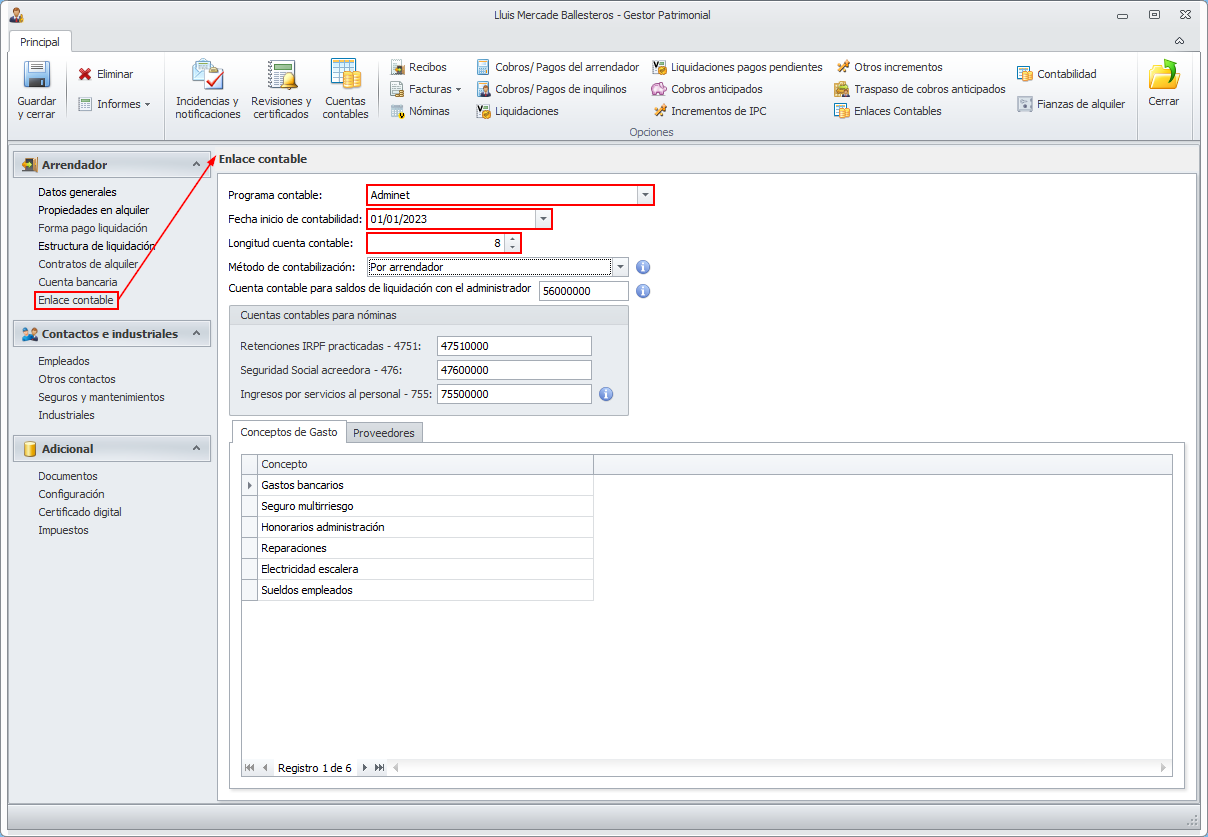Click info icon beside Método de contabilización
The image size is (1208, 837).
click(x=644, y=267)
